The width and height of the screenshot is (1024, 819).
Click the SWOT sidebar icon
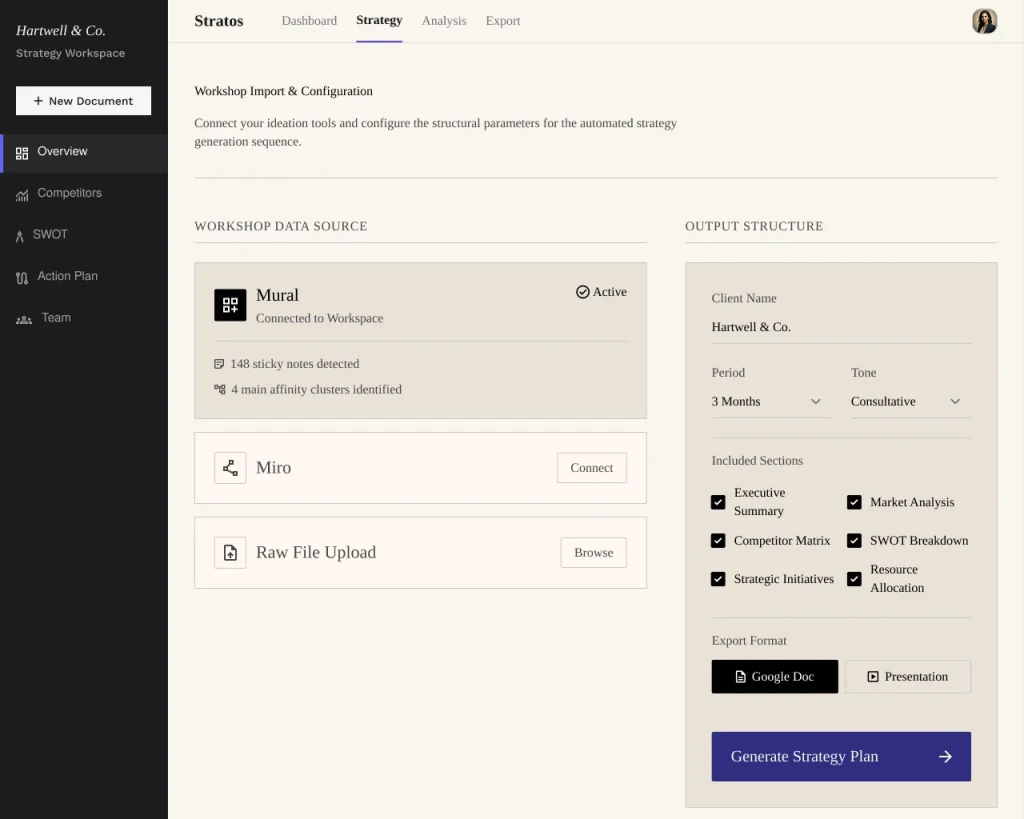click(20, 236)
